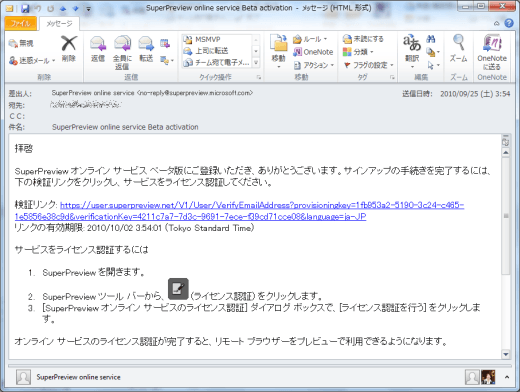Click the Redo icon in quick access toolbar
This screenshot has width=520, height=392.
tap(51, 8)
